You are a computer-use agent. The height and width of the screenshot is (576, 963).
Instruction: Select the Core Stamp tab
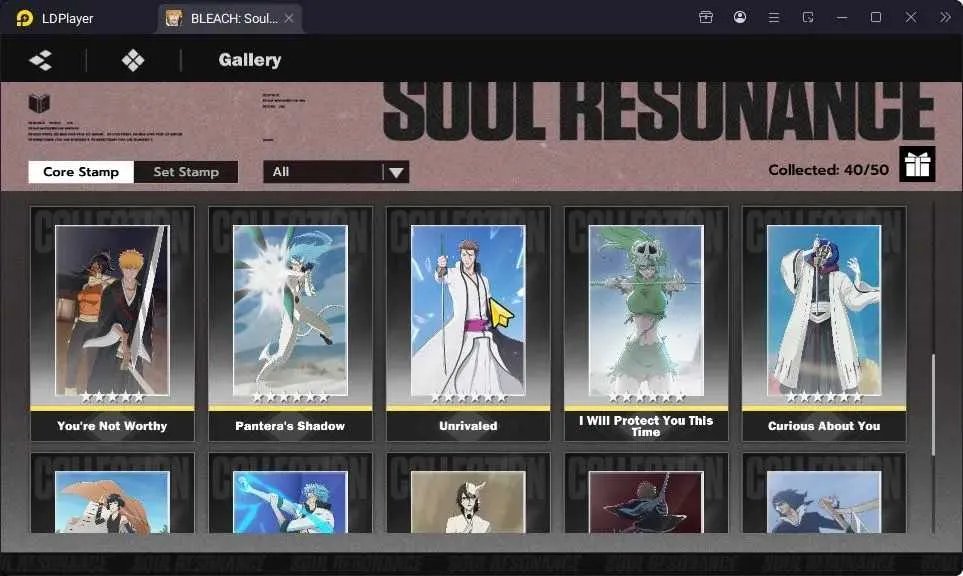click(81, 172)
